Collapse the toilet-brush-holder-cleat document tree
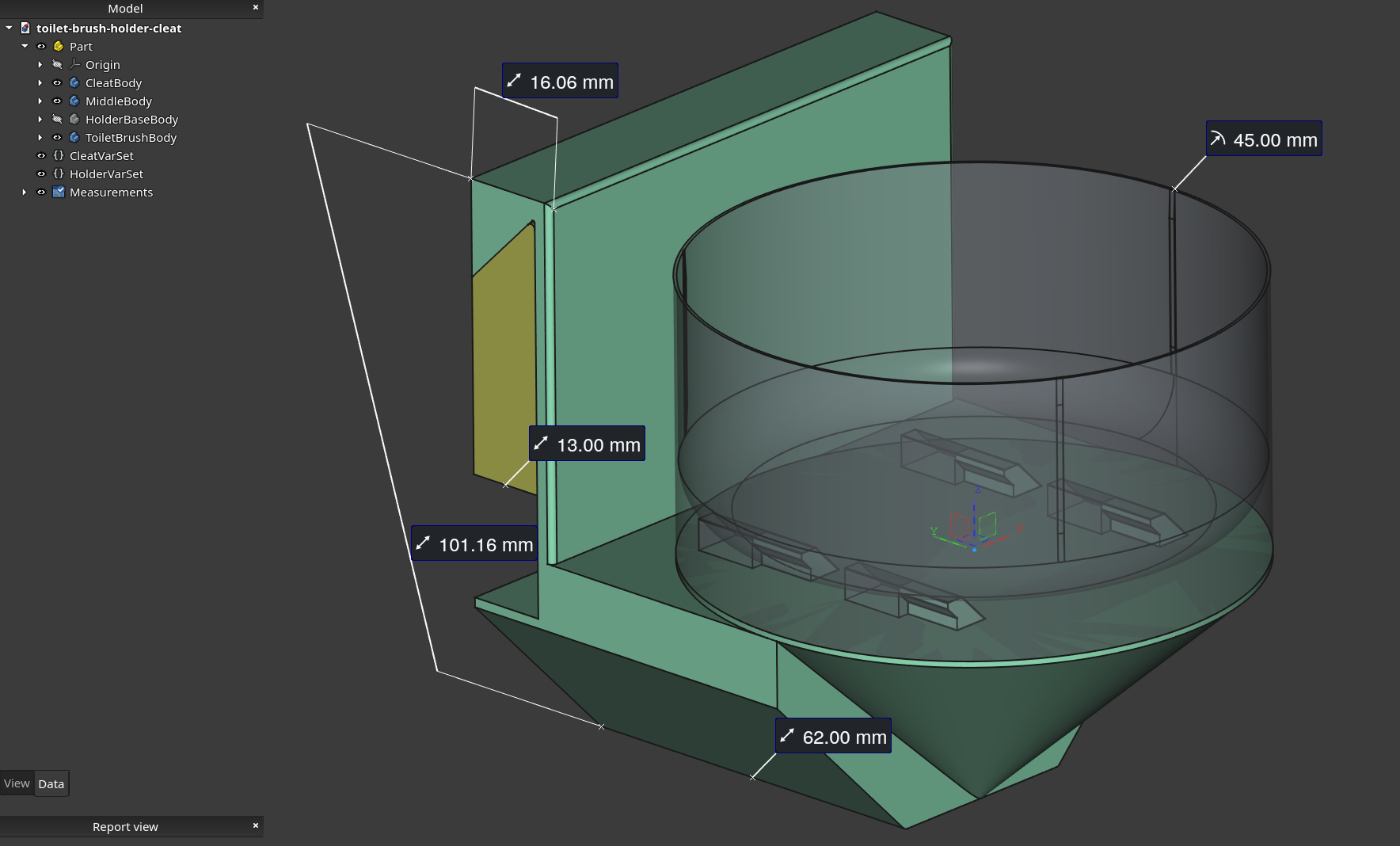This screenshot has width=1400, height=846. pos(9,28)
